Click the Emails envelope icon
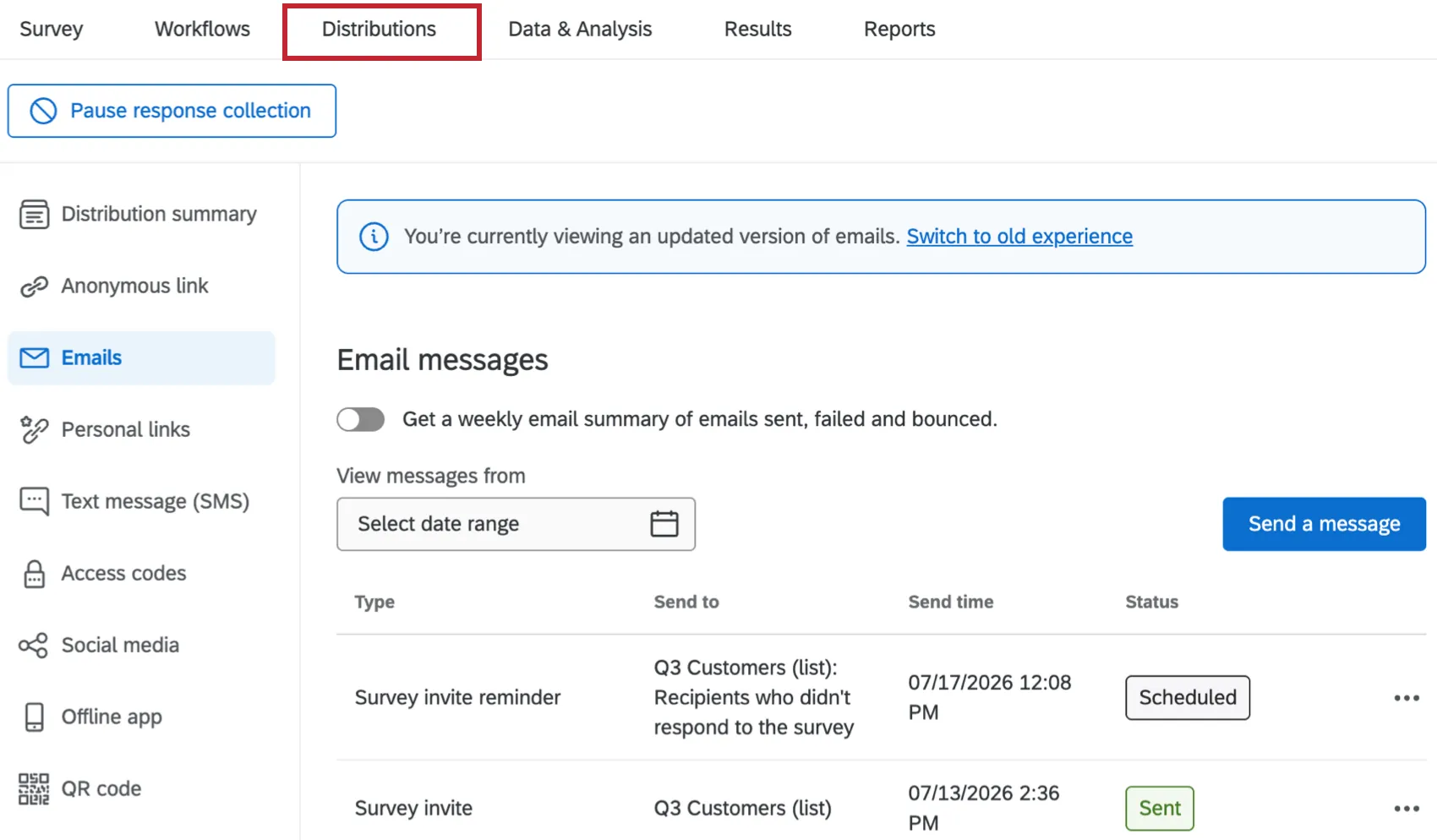1437x840 pixels. coord(34,358)
